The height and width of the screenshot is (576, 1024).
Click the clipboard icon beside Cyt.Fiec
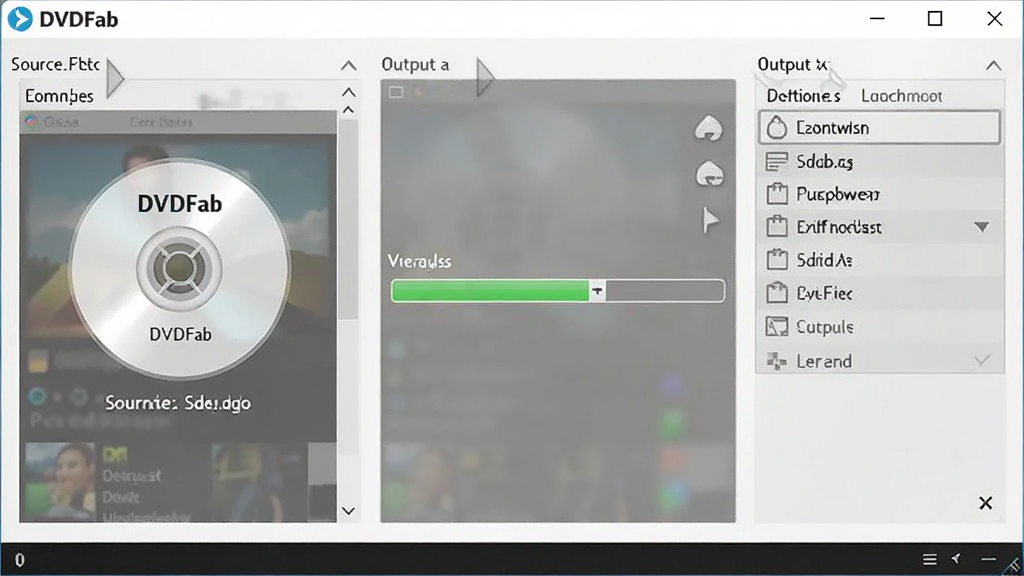pyautogui.click(x=776, y=293)
